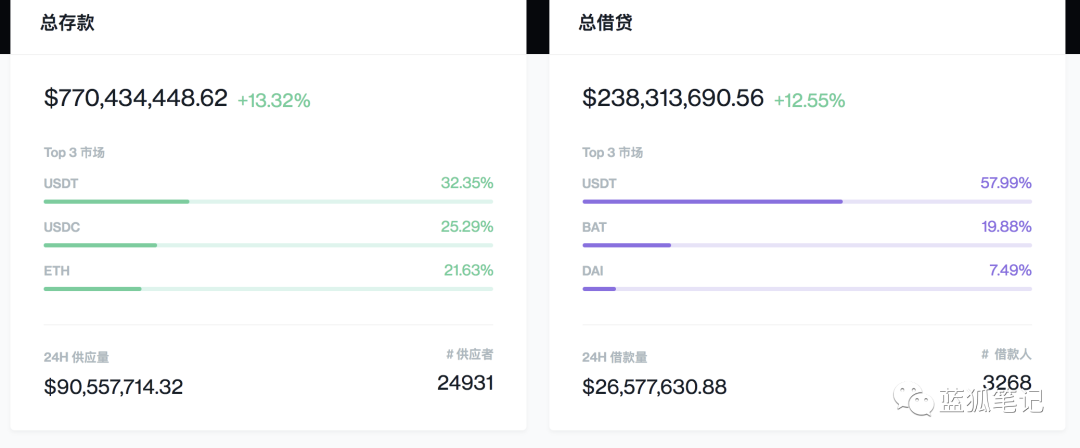Click the ETH supply market label
Image resolution: width=1080 pixels, height=448 pixels.
point(56,271)
